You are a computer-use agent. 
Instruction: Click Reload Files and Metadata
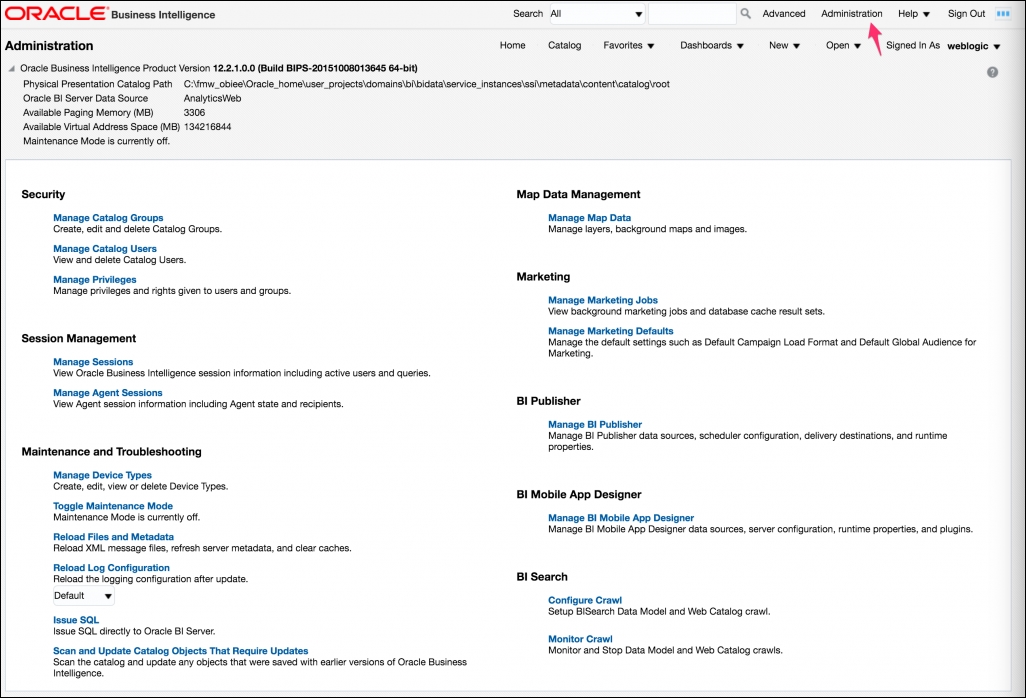113,536
